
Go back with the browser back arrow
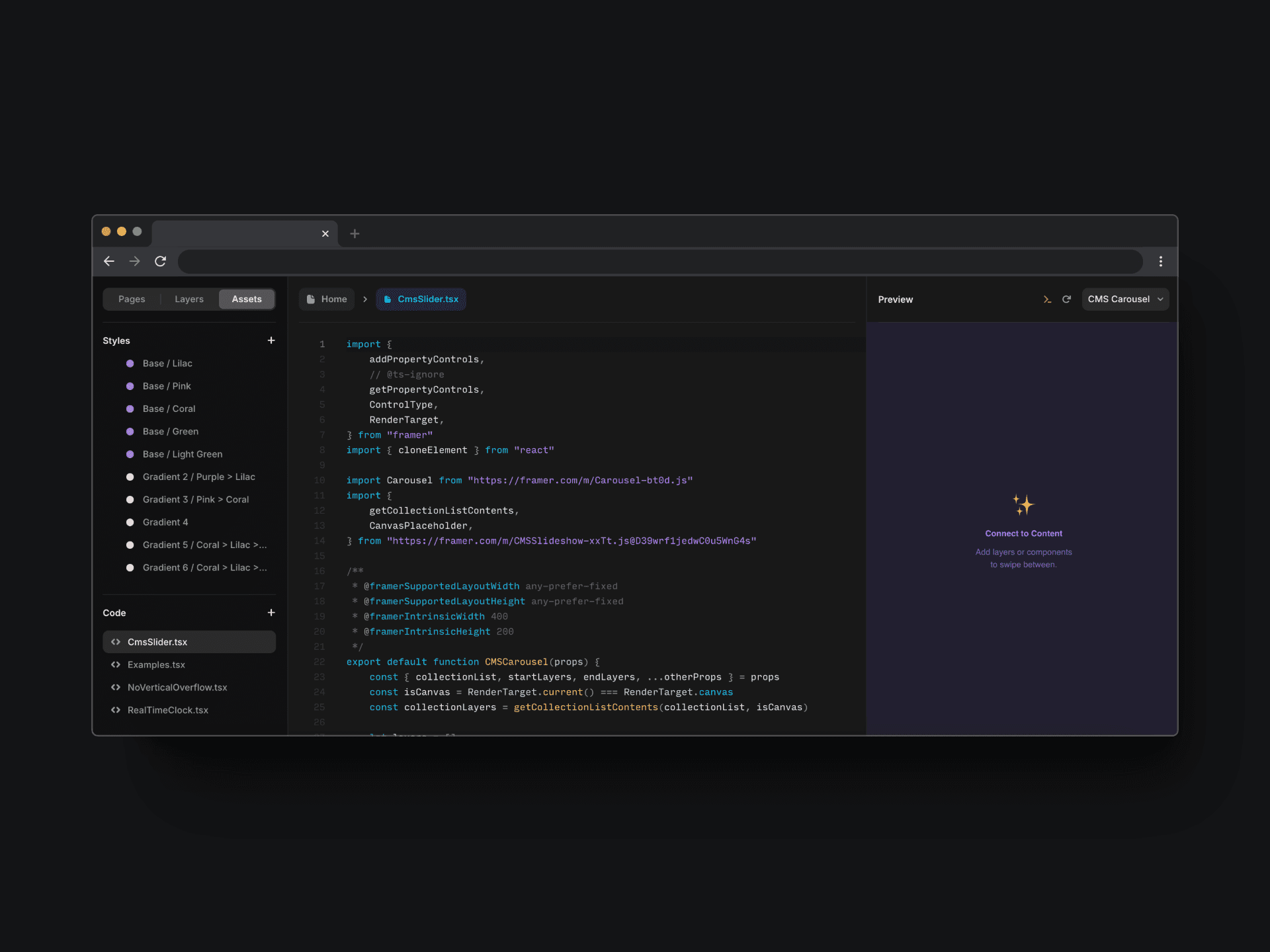[x=109, y=261]
